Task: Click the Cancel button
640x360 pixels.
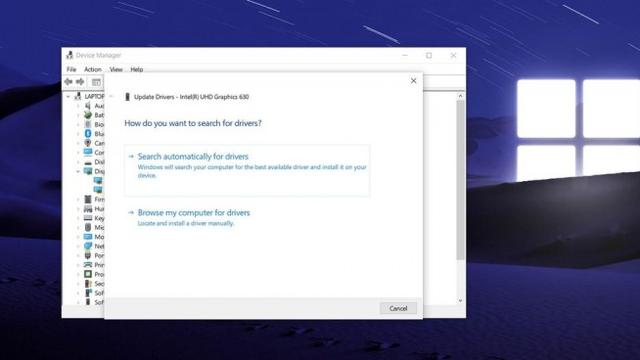Action: (x=398, y=308)
